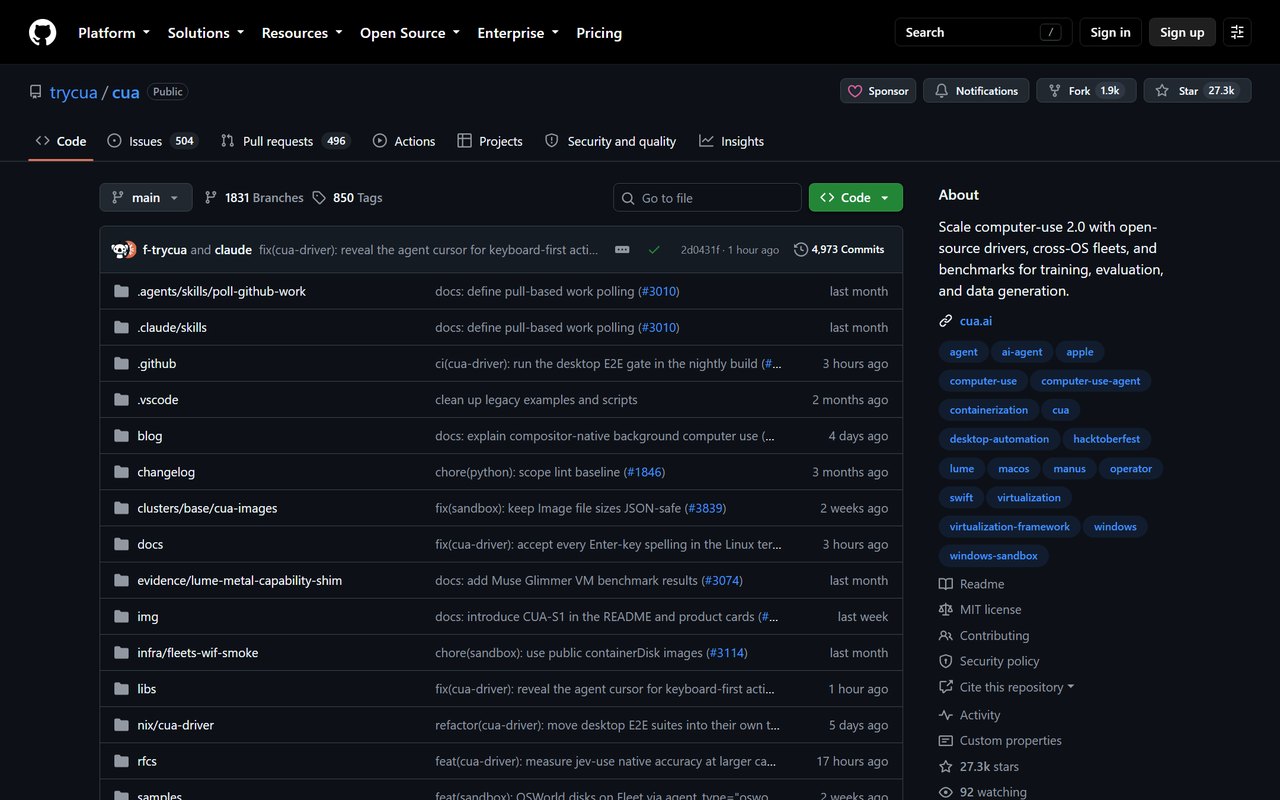
Task: Click the shield icon beside Security policy
Action: coord(946,661)
